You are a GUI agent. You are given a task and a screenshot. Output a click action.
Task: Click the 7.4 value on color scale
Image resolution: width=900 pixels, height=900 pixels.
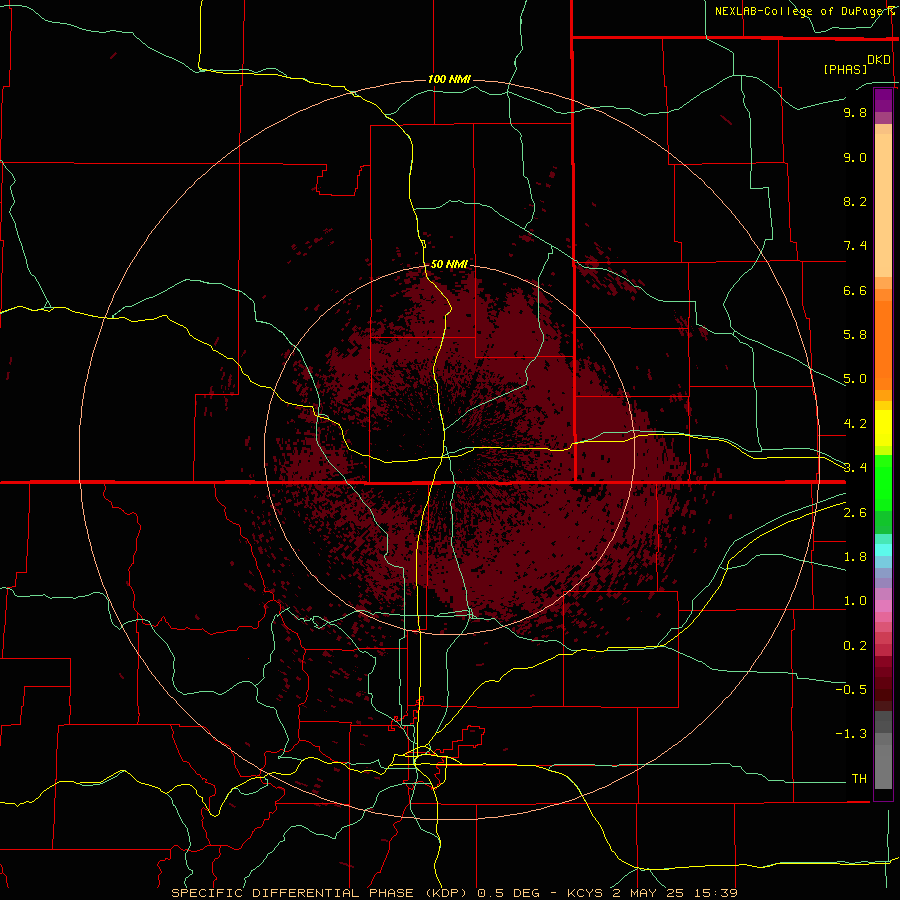coord(855,246)
